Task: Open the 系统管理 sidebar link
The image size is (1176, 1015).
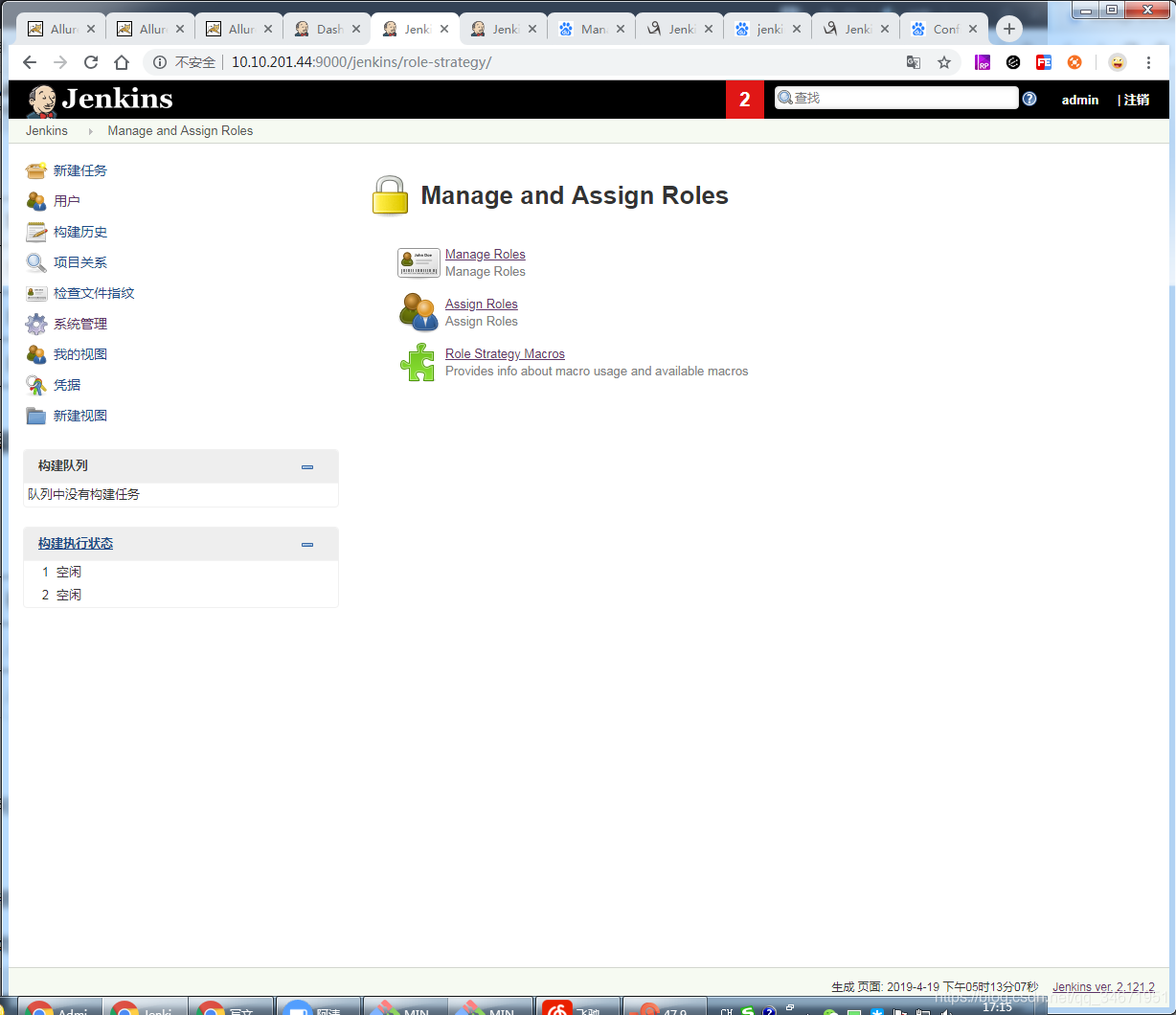Action: point(80,324)
